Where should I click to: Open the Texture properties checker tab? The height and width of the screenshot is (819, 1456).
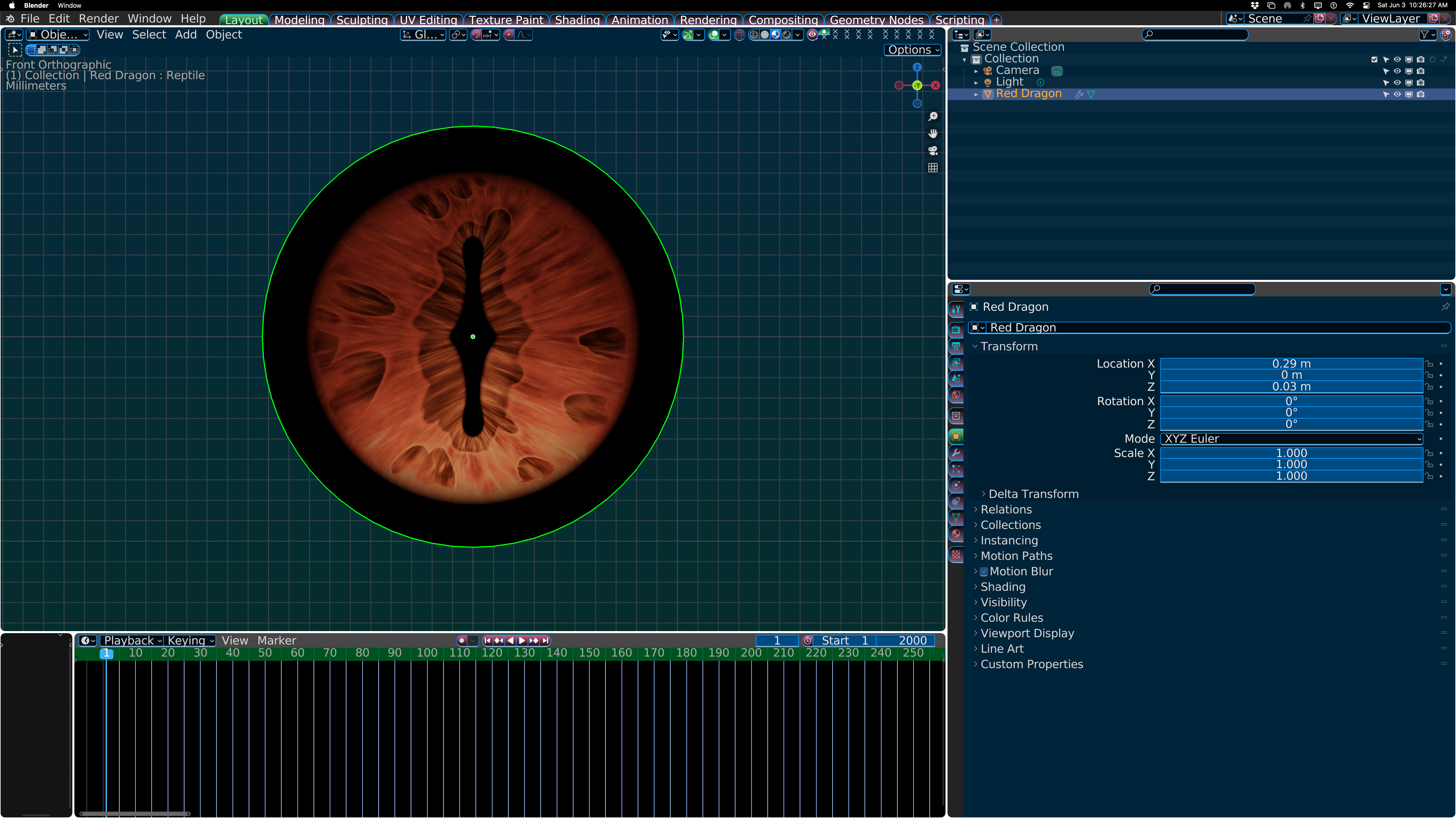coord(956,554)
